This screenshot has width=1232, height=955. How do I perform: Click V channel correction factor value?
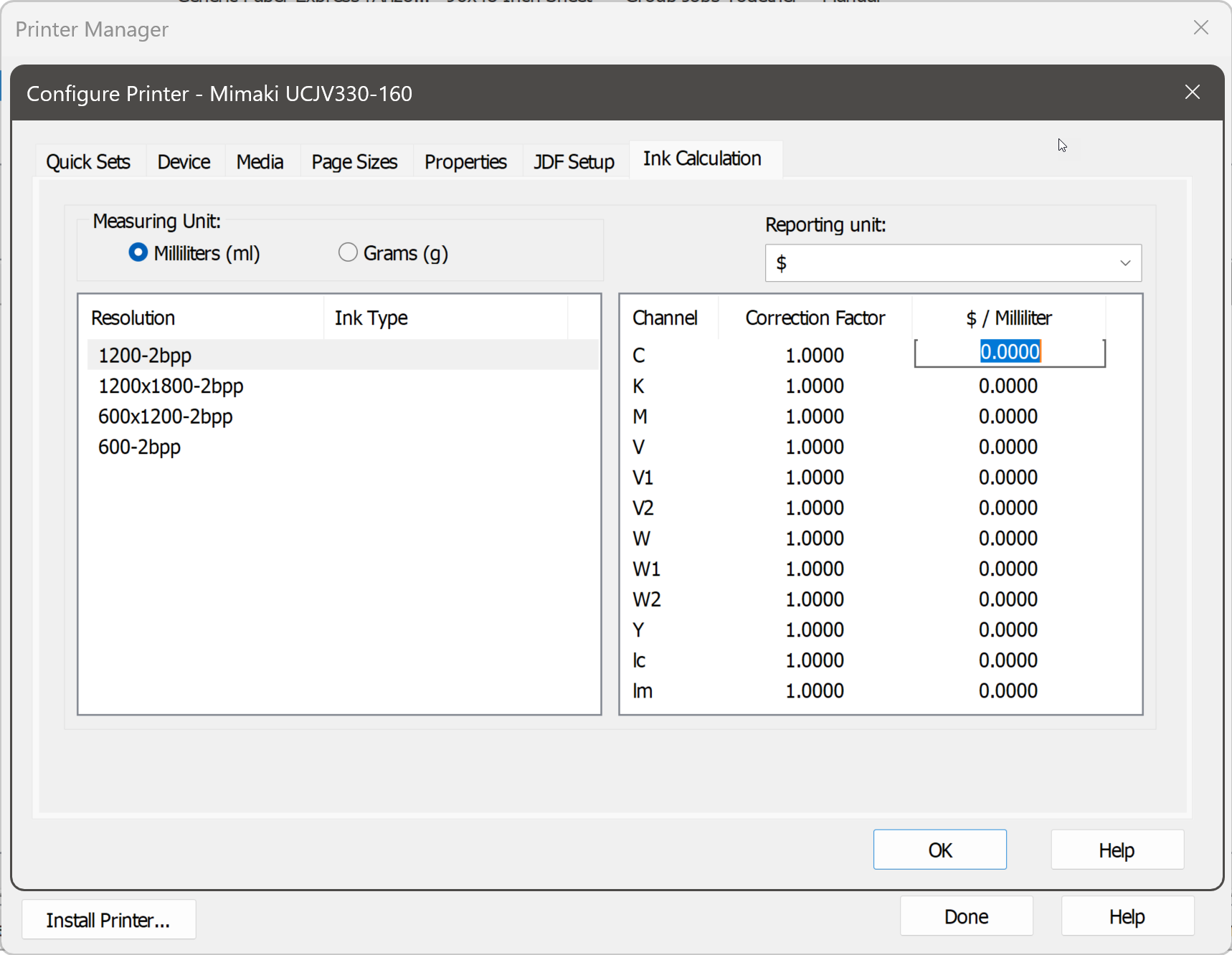point(815,447)
